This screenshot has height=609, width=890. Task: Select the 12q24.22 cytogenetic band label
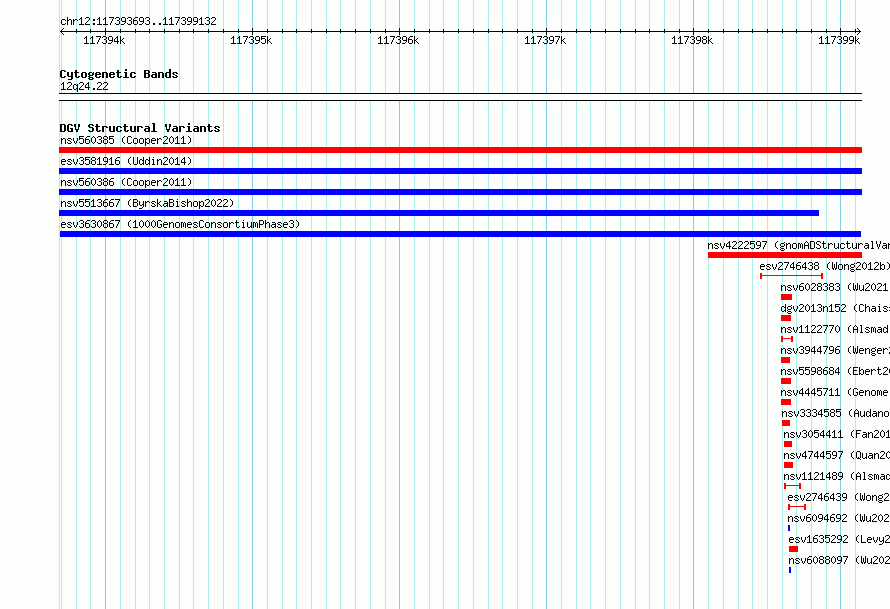84,86
